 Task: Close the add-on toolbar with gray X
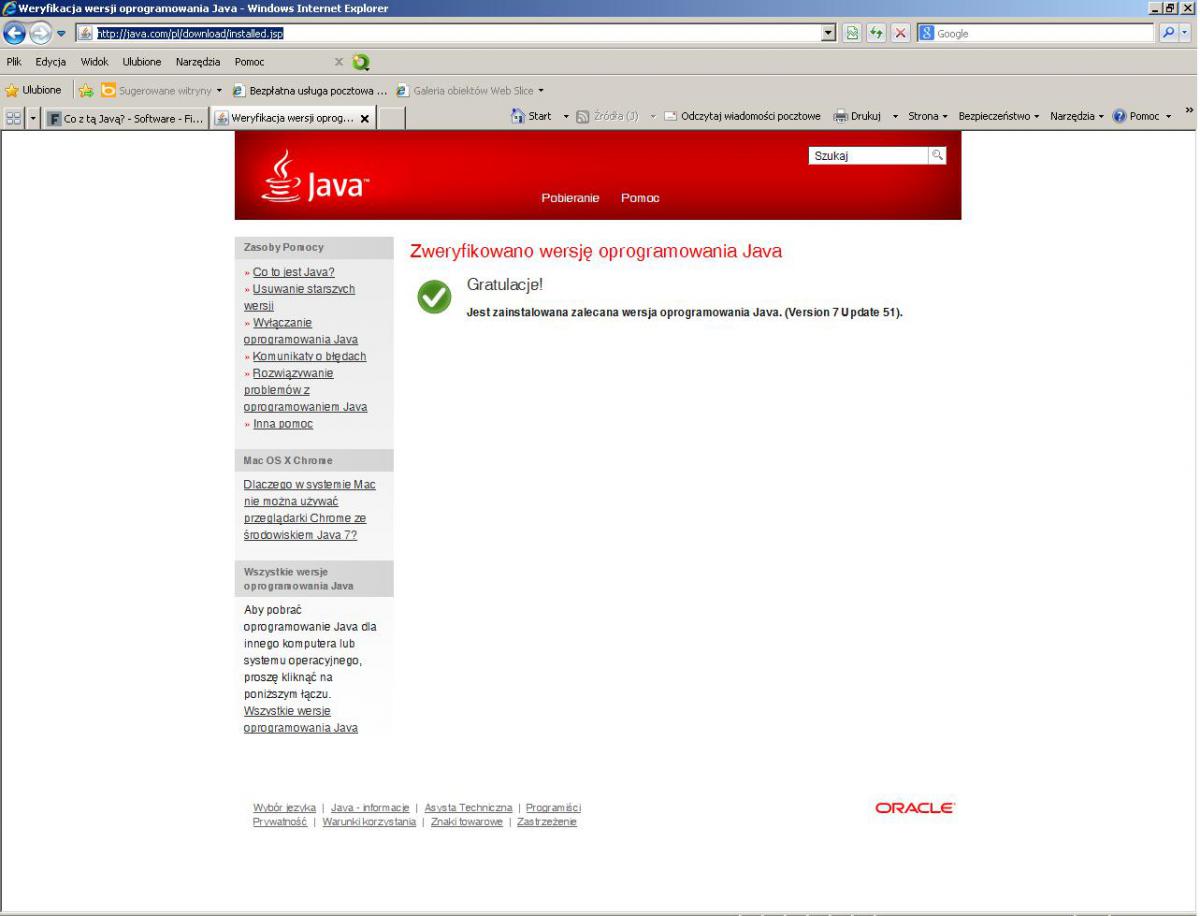click(x=340, y=62)
